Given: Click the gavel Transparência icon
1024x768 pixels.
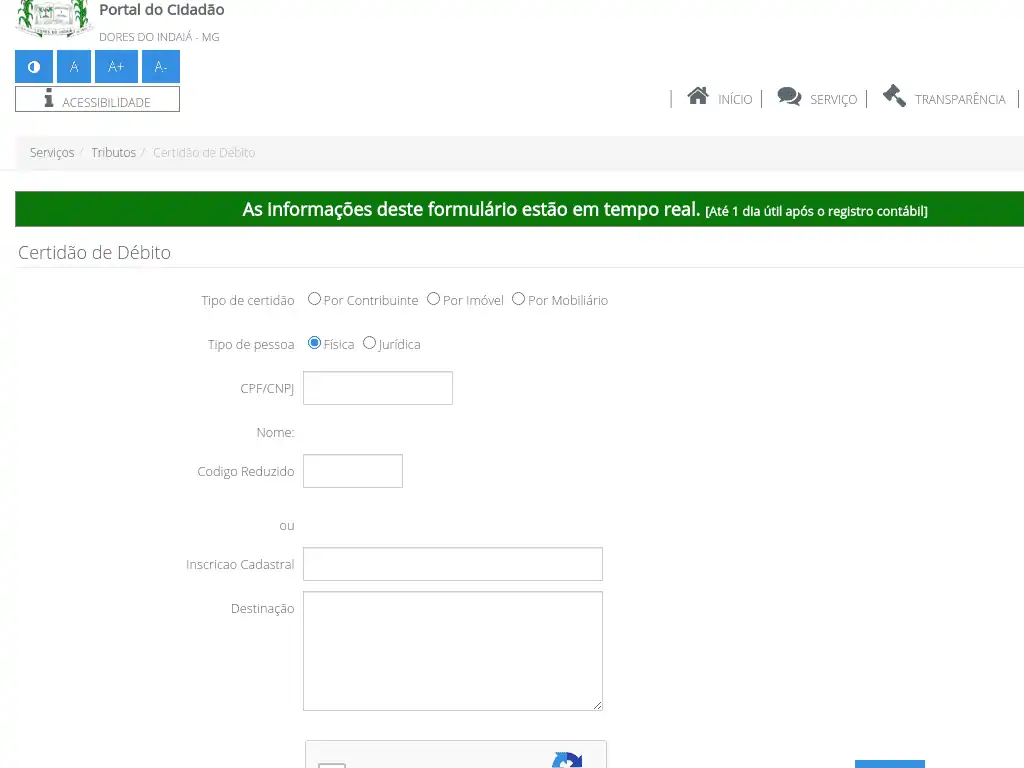Looking at the screenshot, I should coord(894,96).
